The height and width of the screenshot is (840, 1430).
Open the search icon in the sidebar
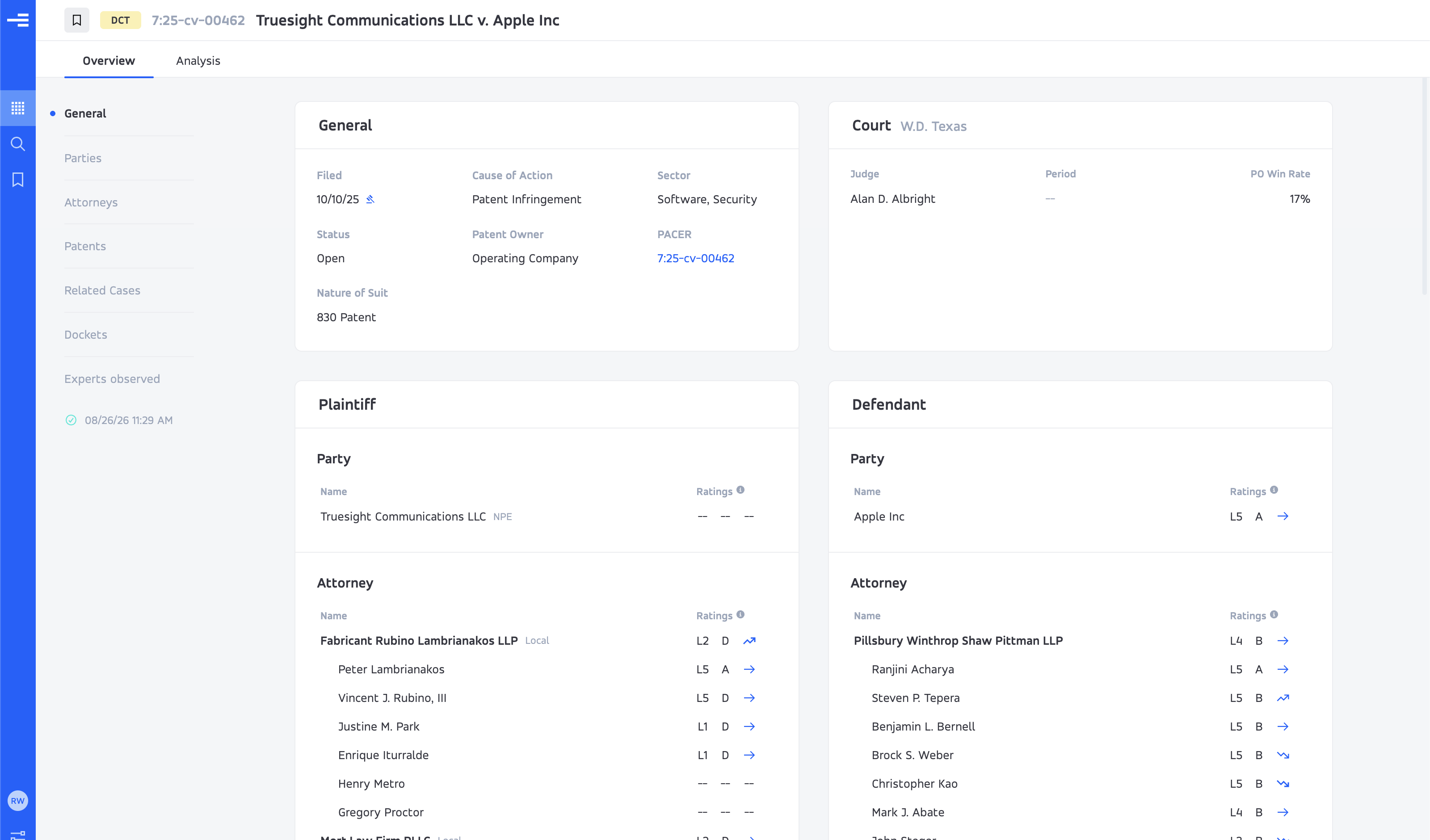(x=17, y=143)
